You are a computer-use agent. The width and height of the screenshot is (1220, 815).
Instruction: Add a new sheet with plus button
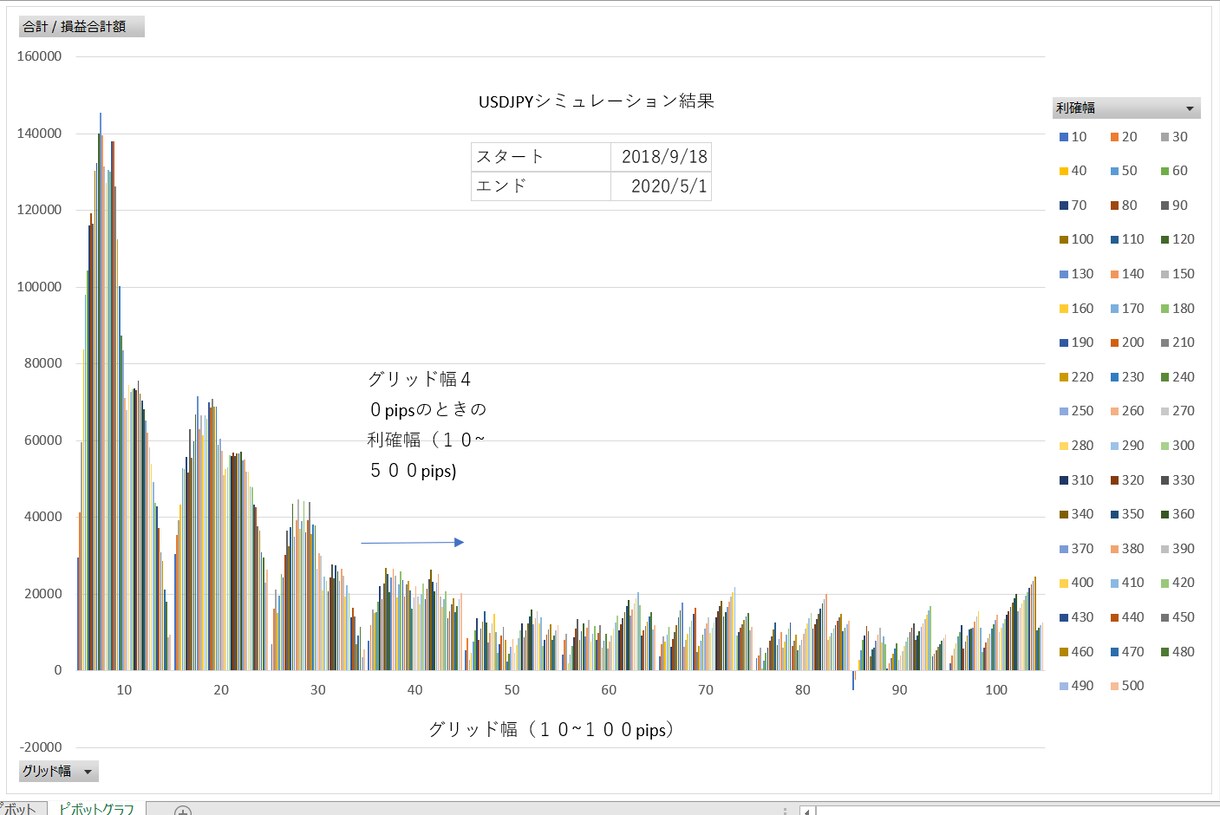[183, 810]
